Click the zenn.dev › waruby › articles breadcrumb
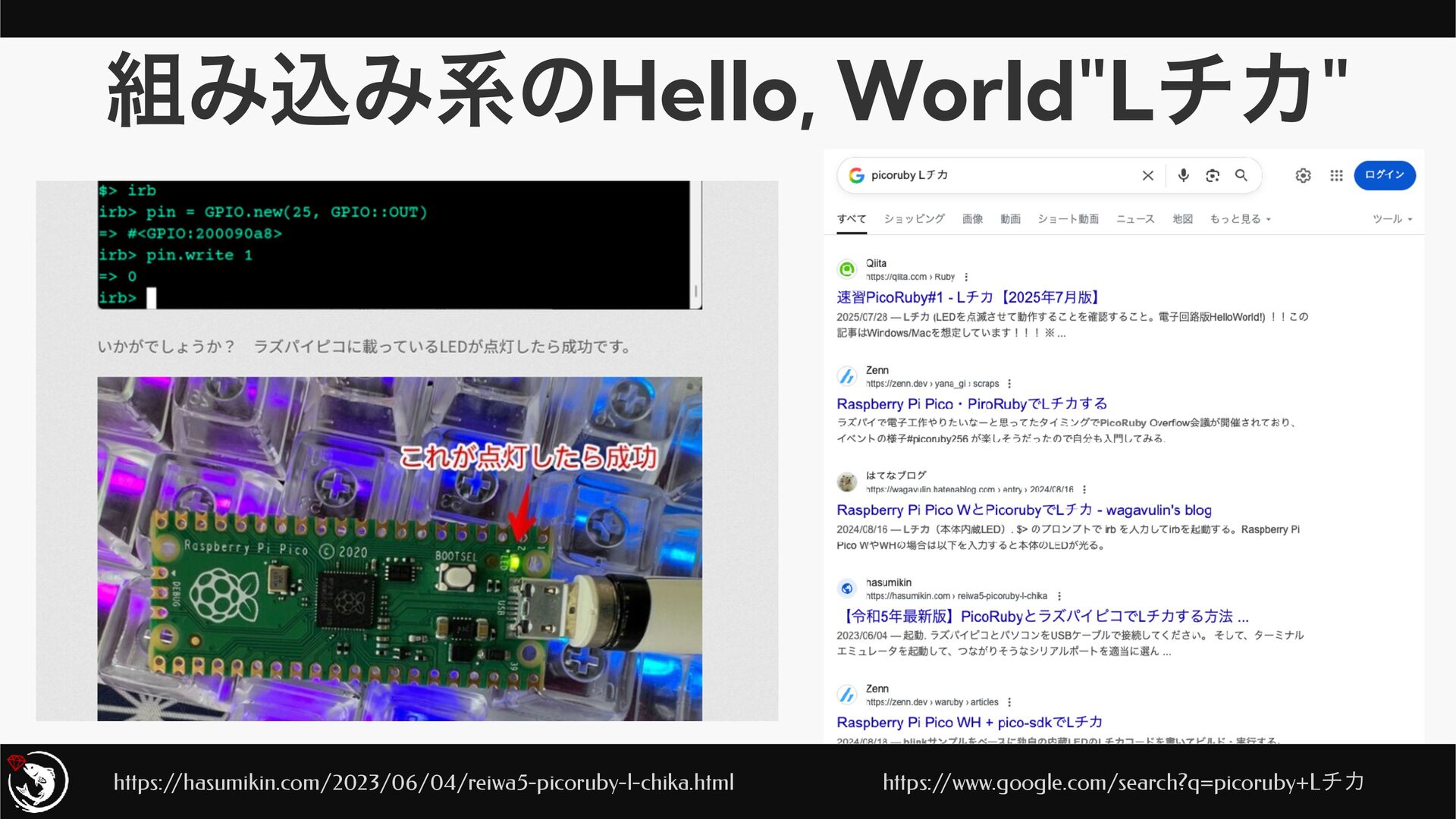Screen dimensions: 1456x819 [x=932, y=702]
